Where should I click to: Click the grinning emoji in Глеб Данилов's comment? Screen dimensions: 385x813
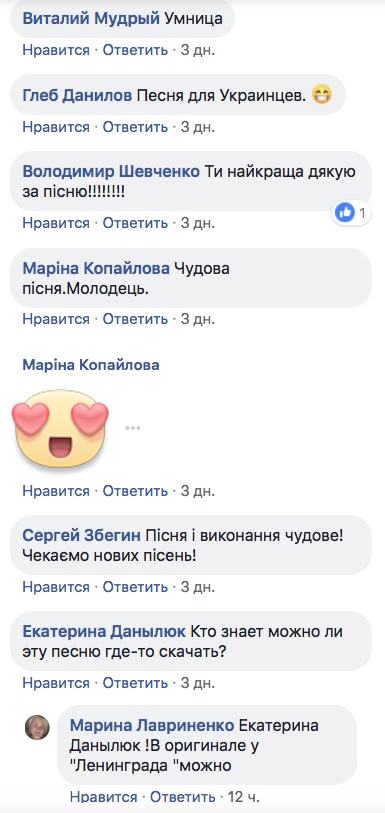(322, 95)
